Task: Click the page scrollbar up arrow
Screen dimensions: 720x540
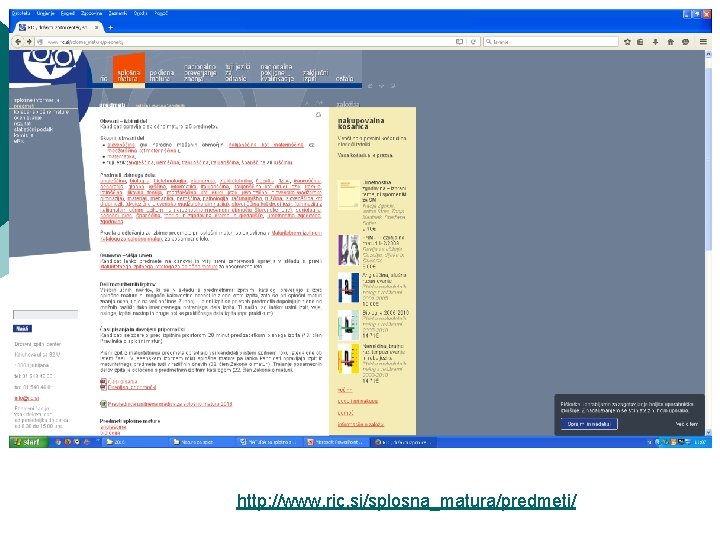Action: coord(708,54)
